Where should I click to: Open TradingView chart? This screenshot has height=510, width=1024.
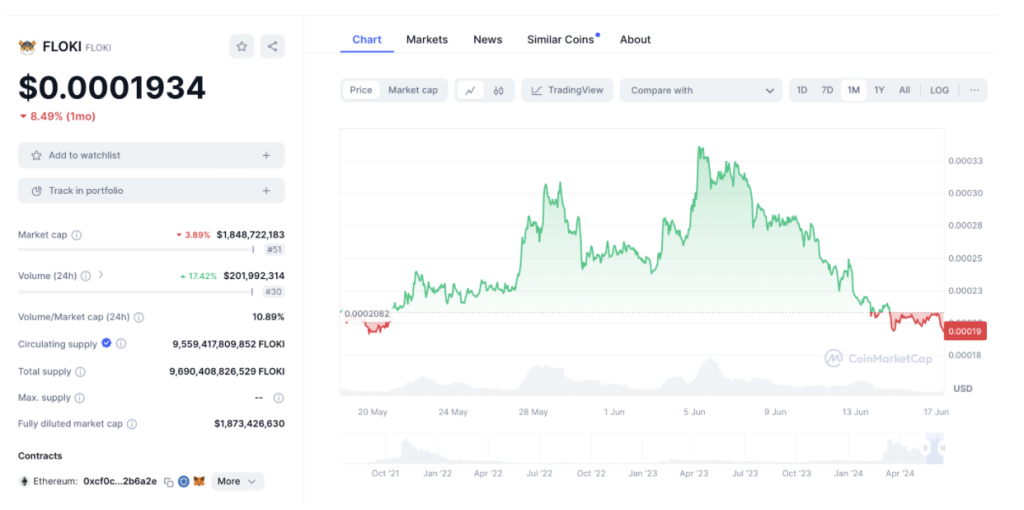pos(567,90)
